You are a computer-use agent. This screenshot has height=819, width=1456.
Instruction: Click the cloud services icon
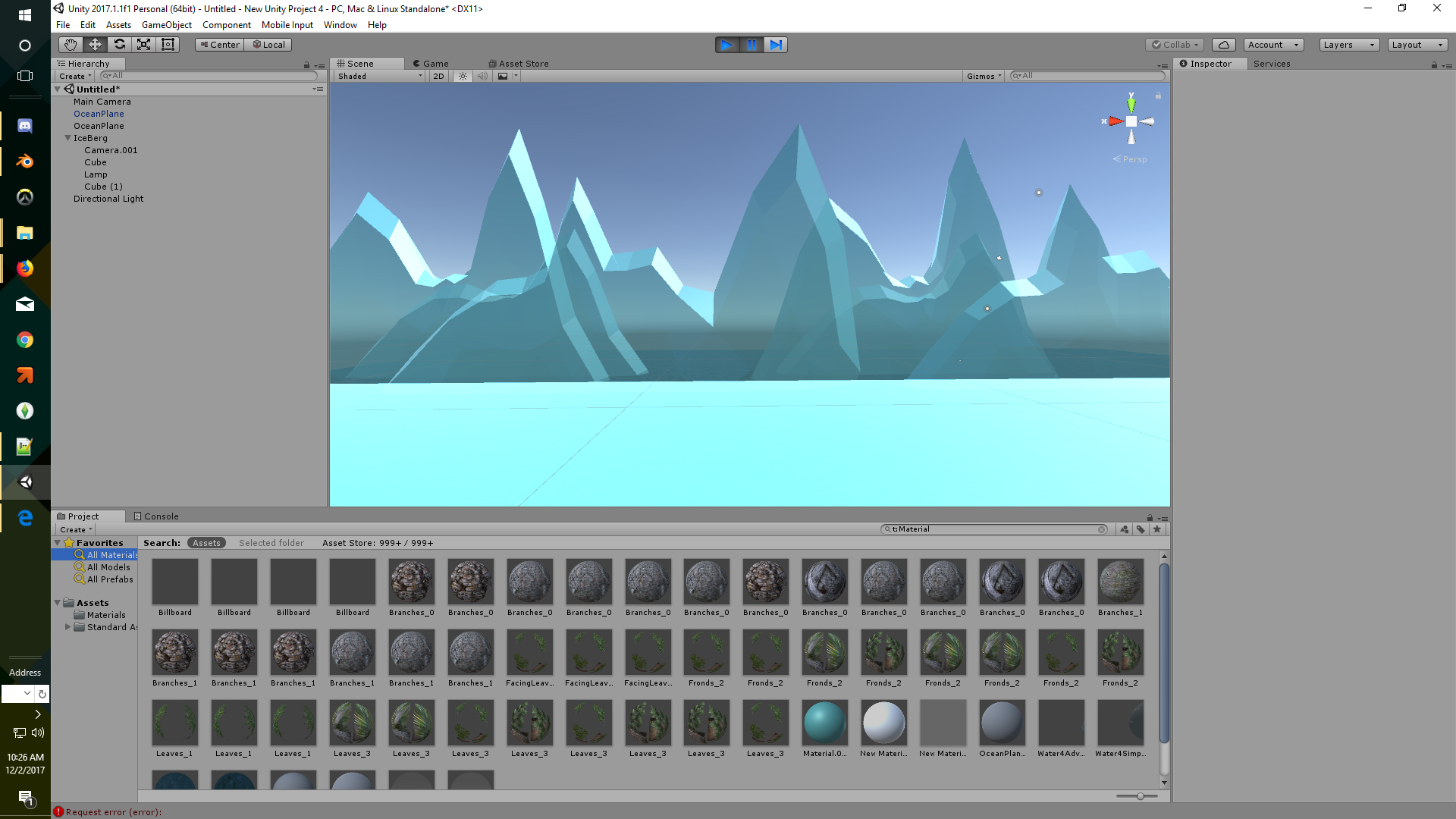1223,45
